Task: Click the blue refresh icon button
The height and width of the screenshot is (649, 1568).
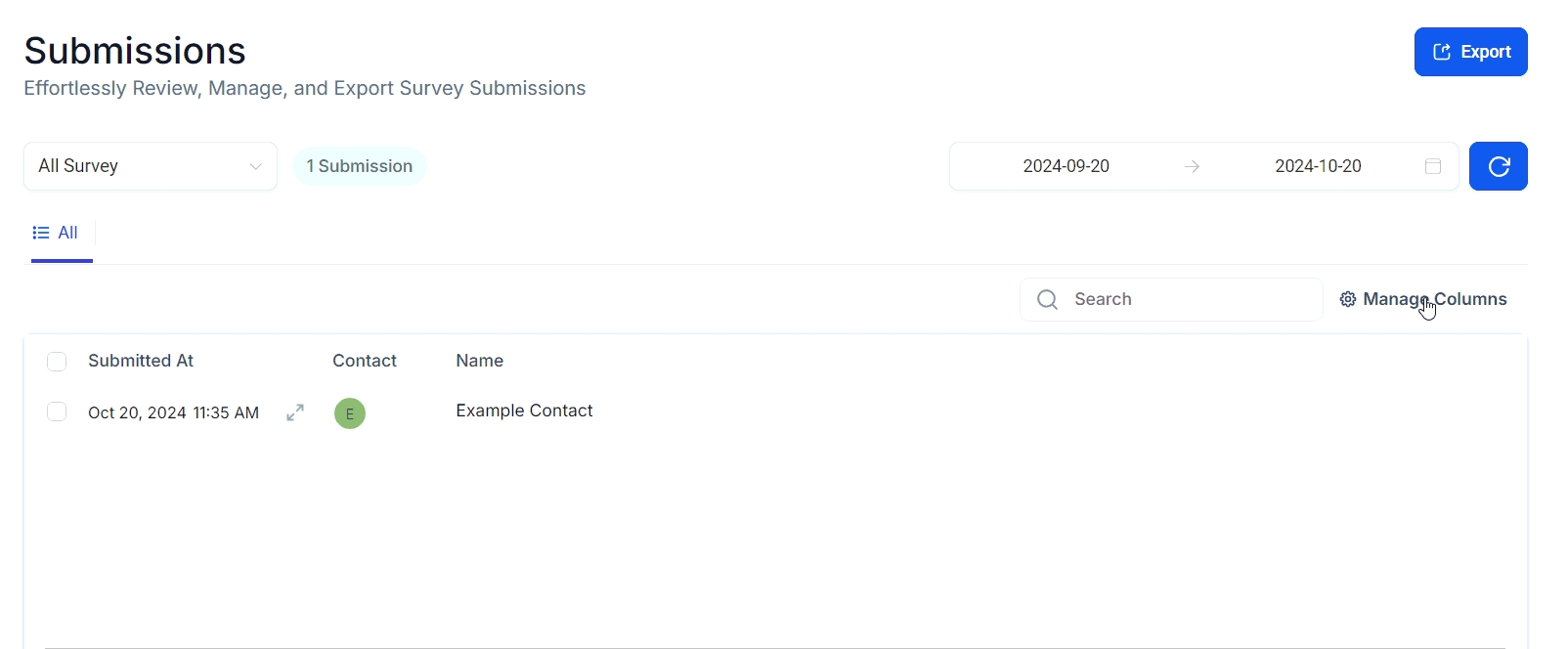Action: [1498, 166]
